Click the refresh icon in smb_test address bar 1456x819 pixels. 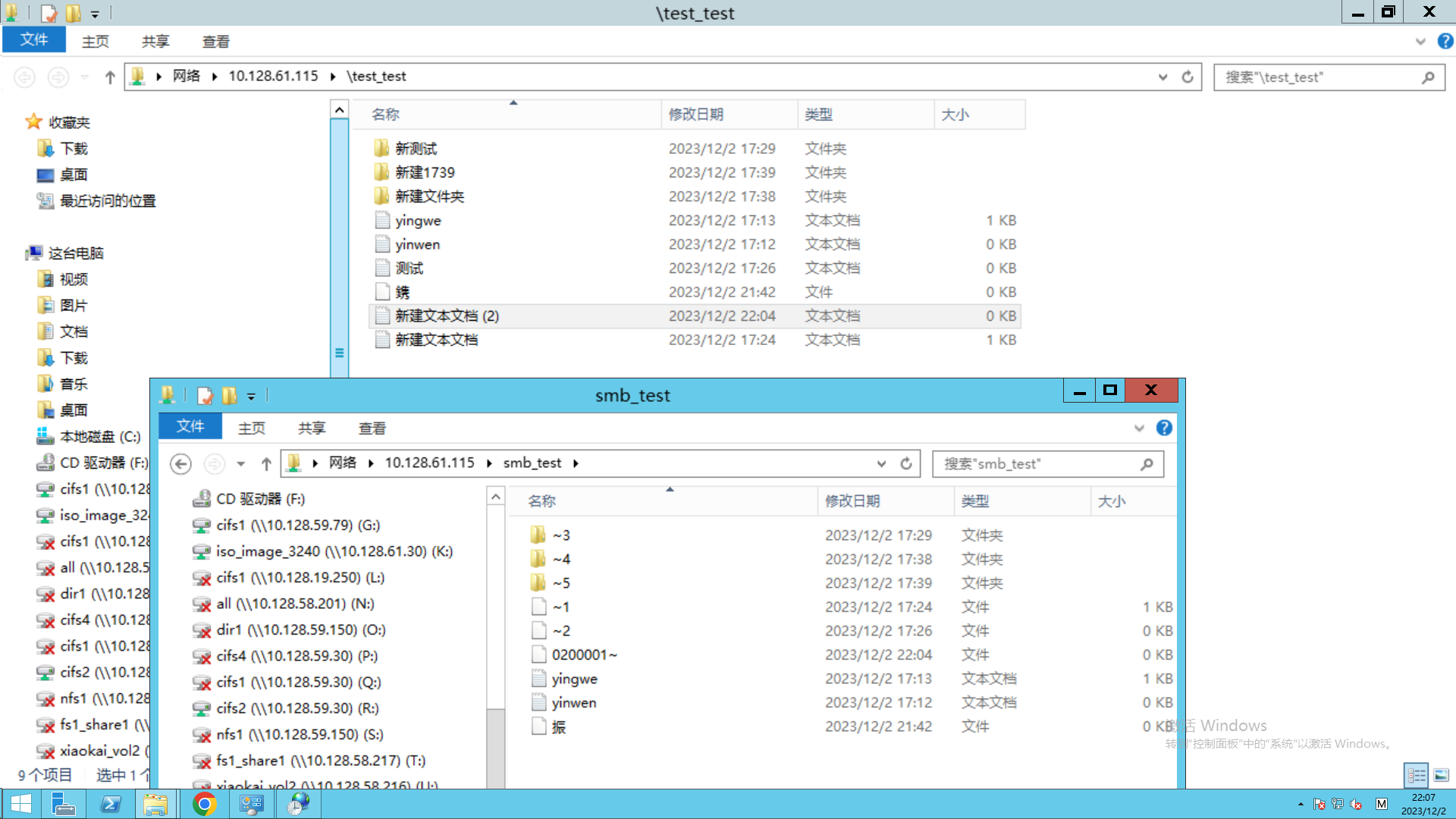pos(906,463)
